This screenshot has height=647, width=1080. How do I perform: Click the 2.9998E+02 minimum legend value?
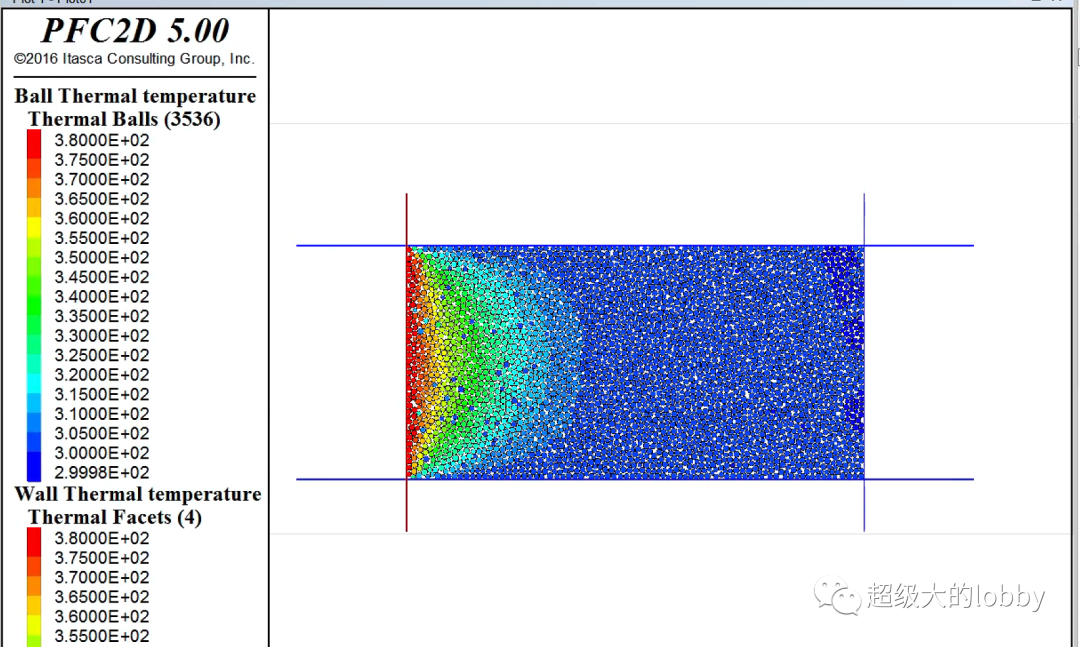pos(102,473)
